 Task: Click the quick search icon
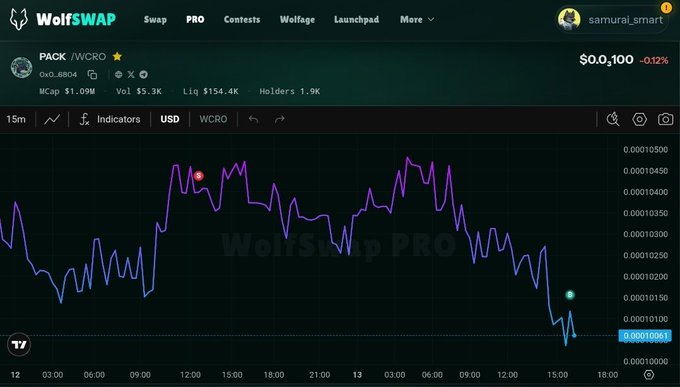613,119
